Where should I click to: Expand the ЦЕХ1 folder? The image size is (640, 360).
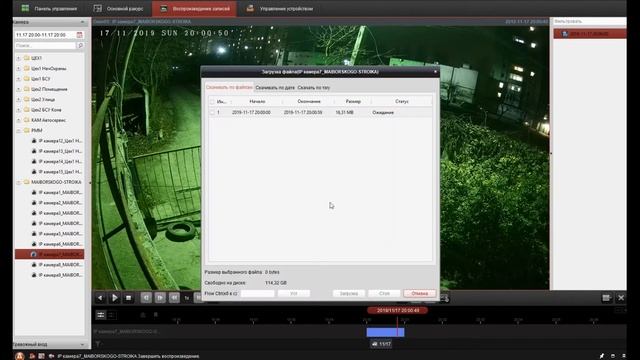tap(18, 58)
